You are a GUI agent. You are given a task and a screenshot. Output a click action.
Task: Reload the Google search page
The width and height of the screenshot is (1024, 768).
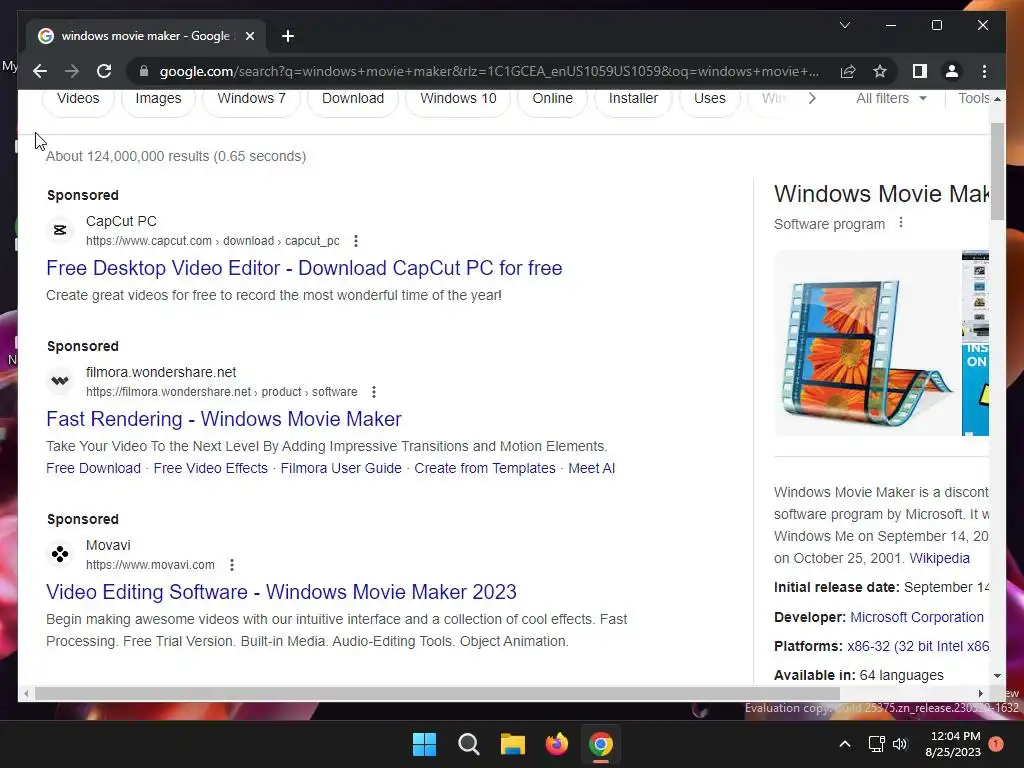(x=104, y=71)
